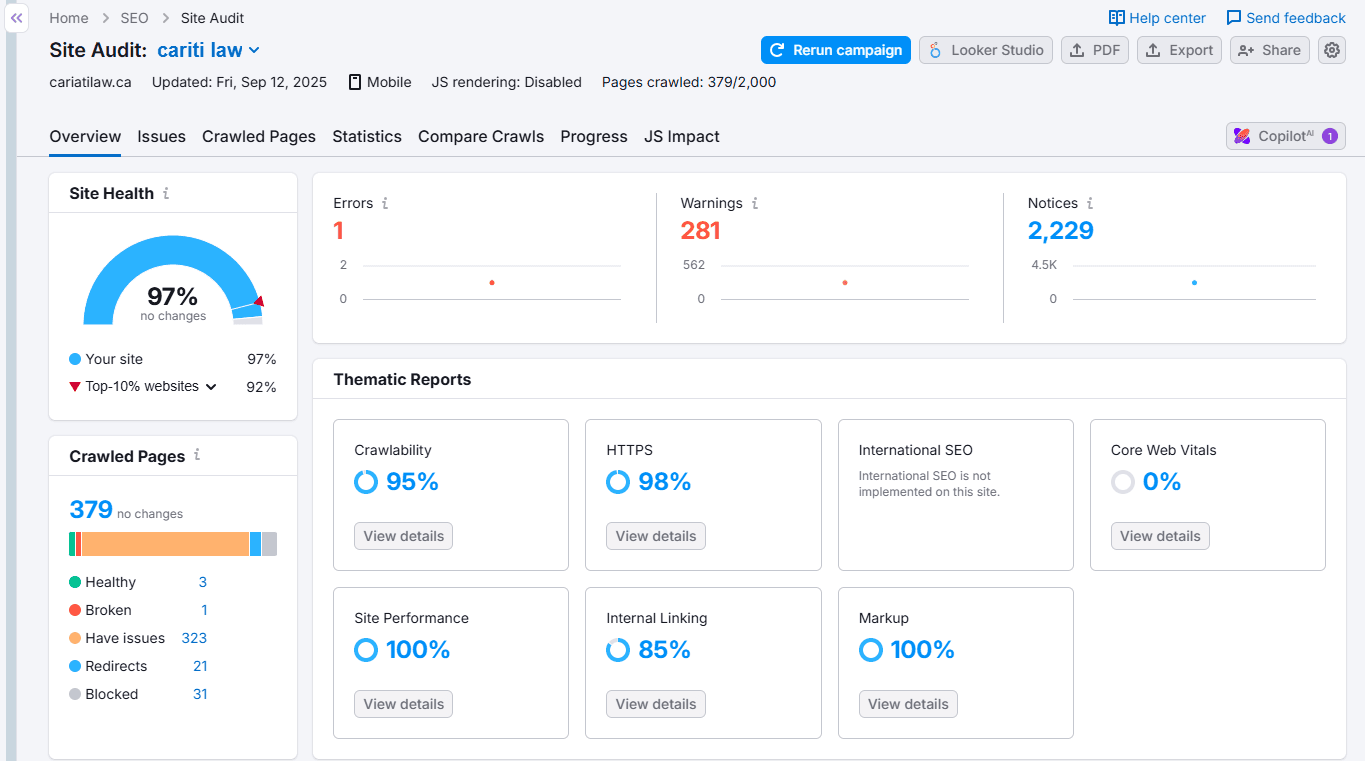Click the crawled pages total 379
Screen dimensions: 1365x761
tap(91, 510)
